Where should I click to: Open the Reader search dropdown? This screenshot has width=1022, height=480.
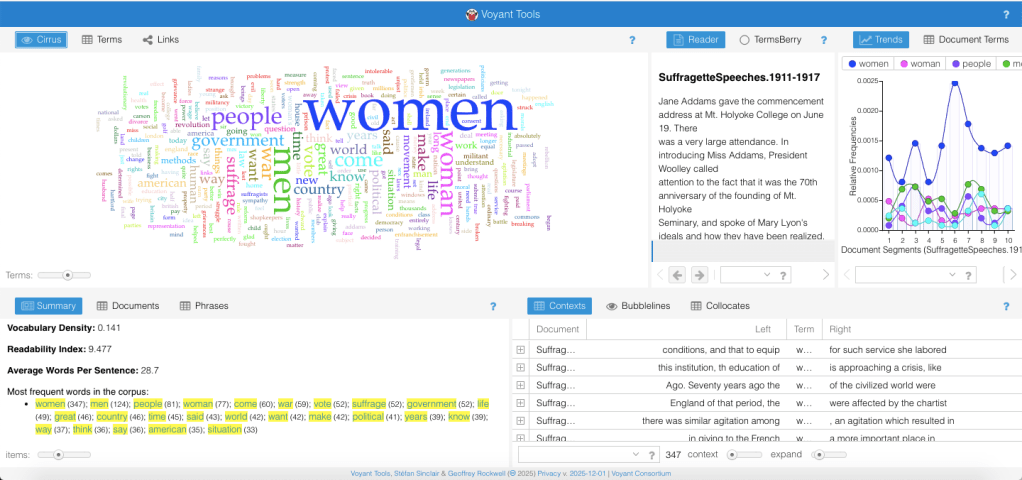(763, 274)
